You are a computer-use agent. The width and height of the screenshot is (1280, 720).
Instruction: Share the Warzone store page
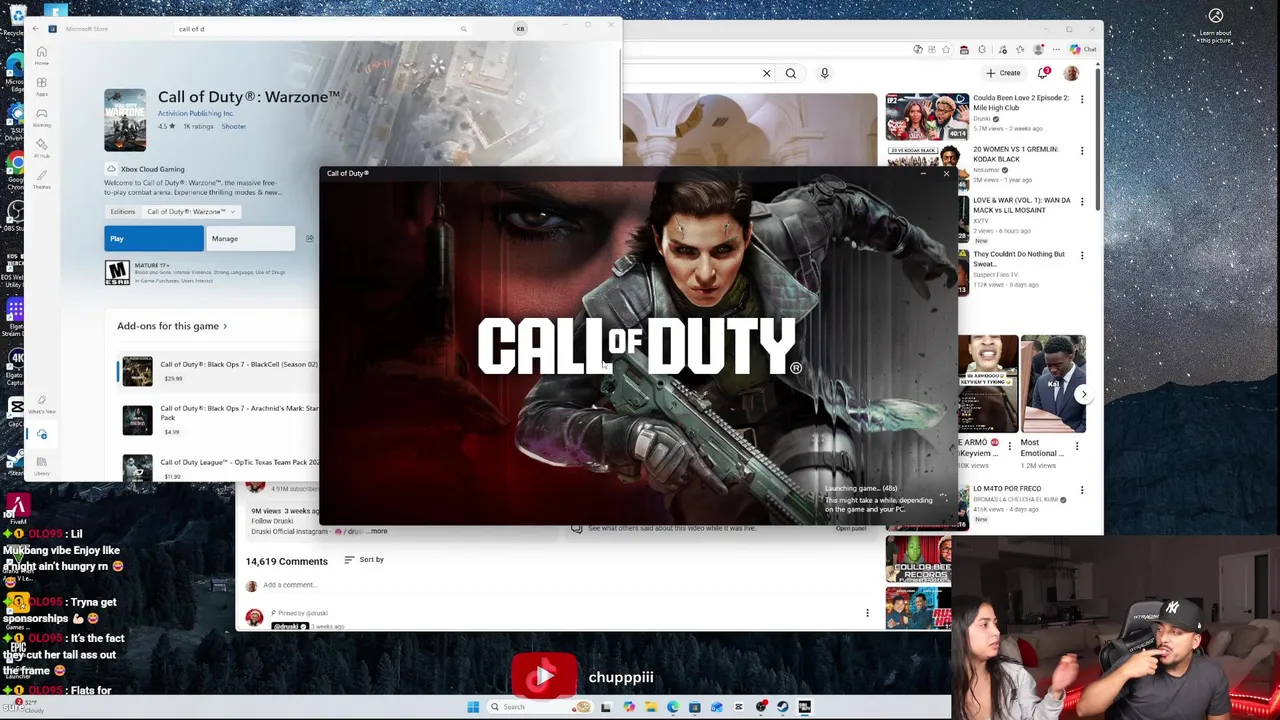pyautogui.click(x=309, y=238)
